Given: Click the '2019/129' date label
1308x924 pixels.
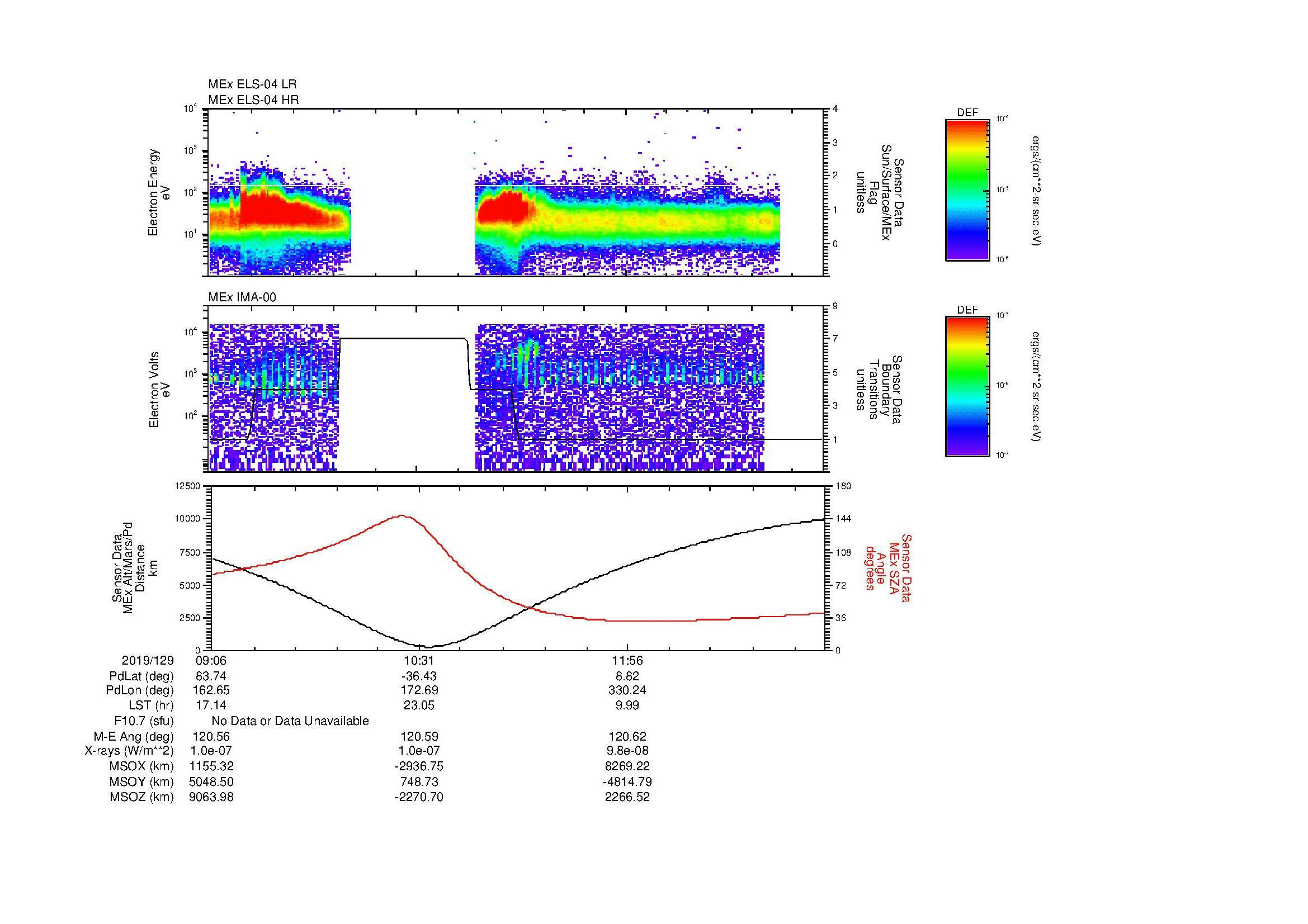Looking at the screenshot, I should (x=148, y=660).
